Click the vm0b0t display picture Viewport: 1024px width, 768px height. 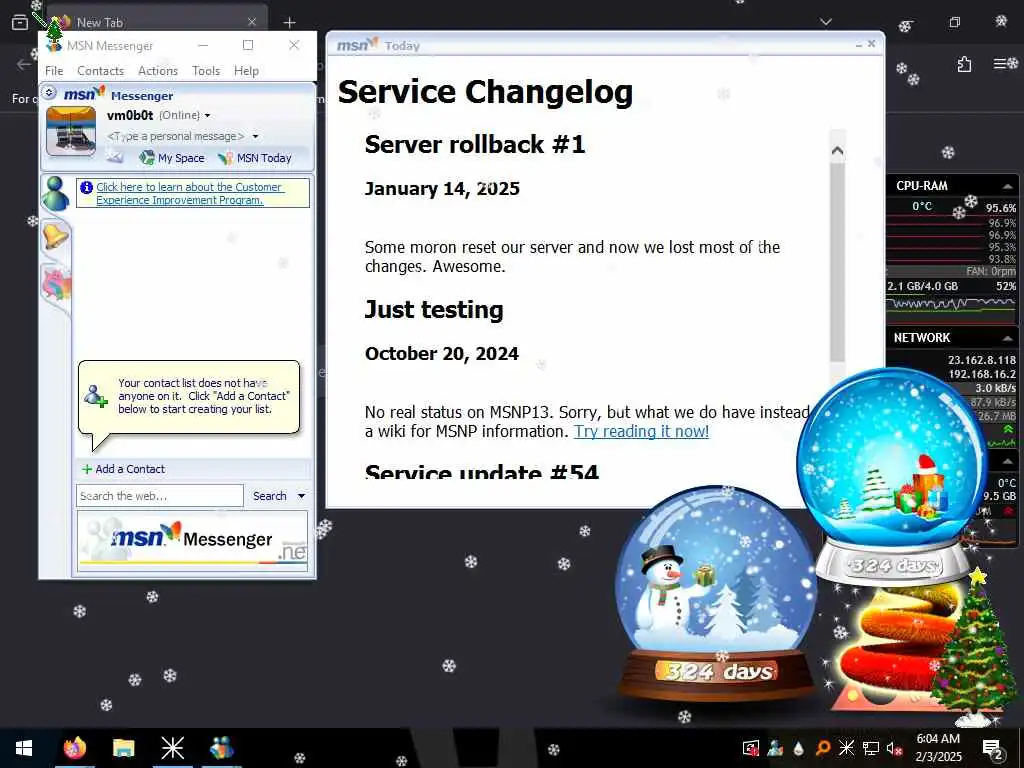click(71, 131)
